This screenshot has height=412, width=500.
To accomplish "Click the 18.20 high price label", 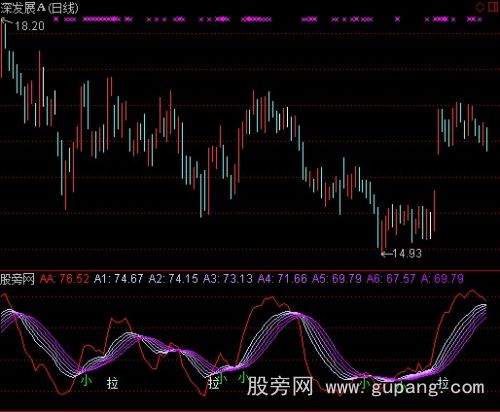I will point(30,26).
